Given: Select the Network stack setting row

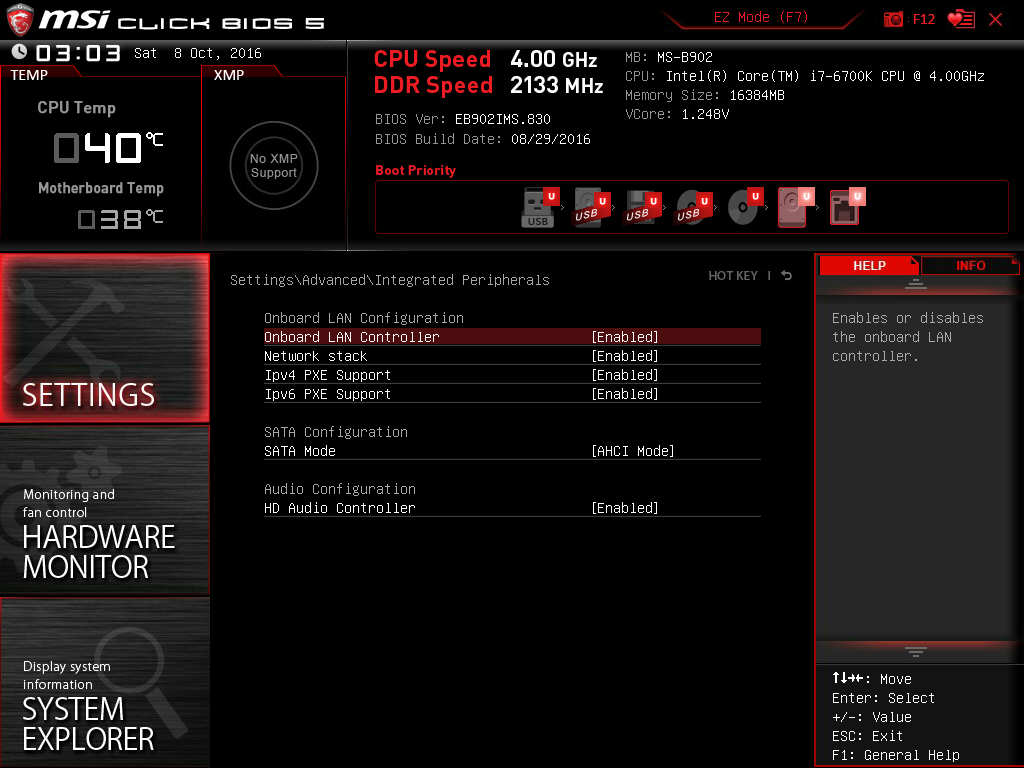Looking at the screenshot, I should [x=512, y=356].
